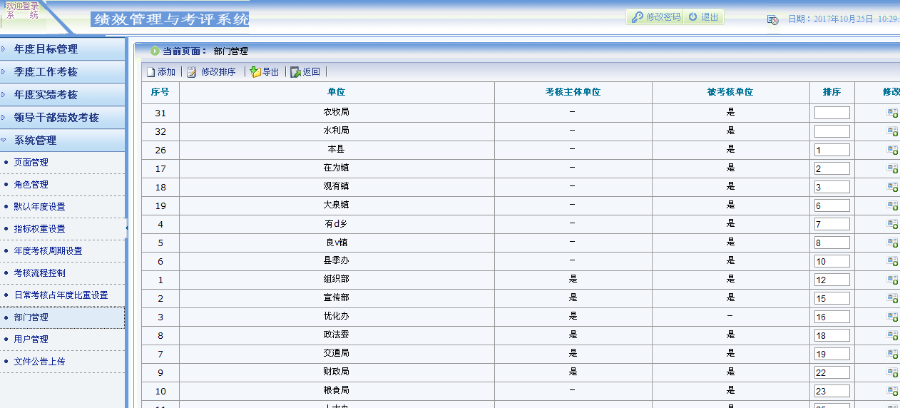Open 日常考核占年度比重设置 in the sidebar

61,295
